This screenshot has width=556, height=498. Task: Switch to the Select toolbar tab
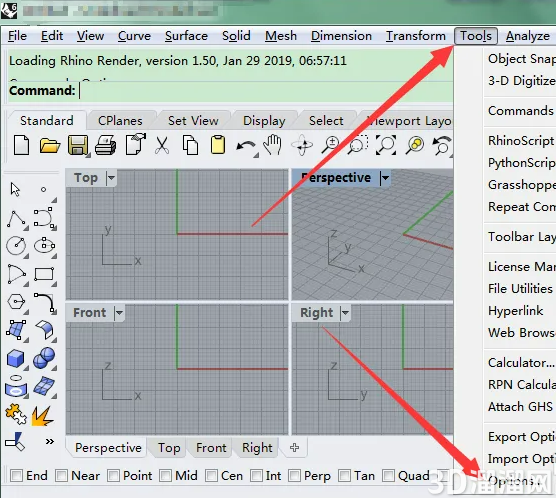pos(326,121)
